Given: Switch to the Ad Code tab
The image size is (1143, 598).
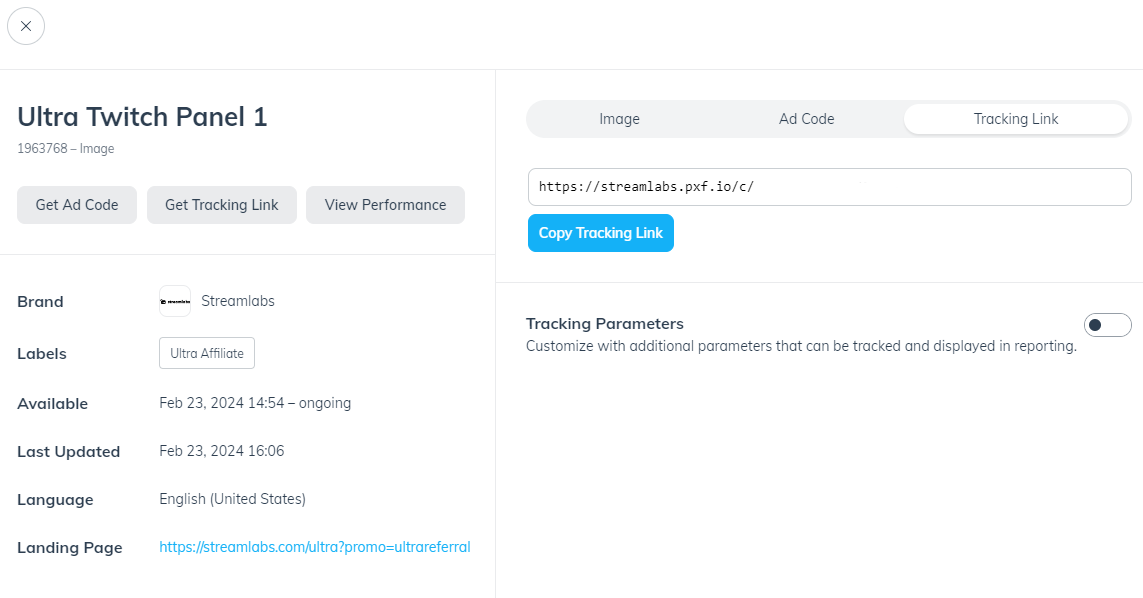Looking at the screenshot, I should pos(806,119).
